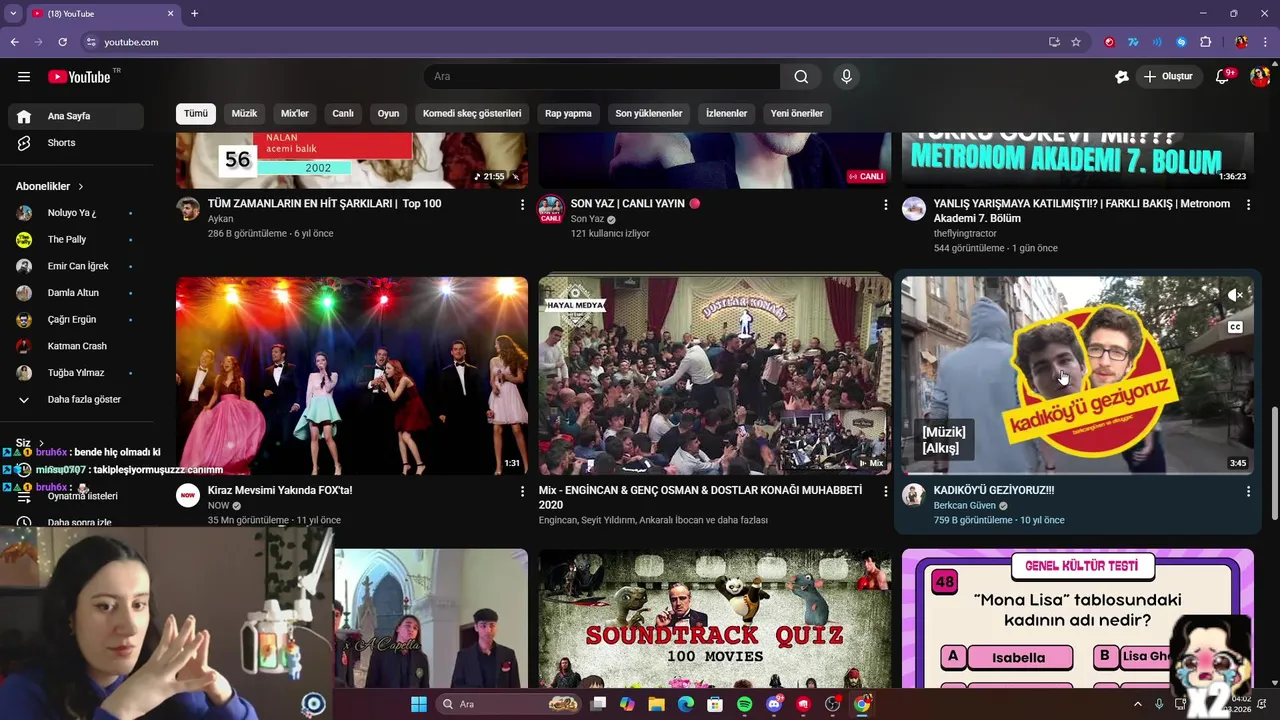Start voice search with the microphone
1280x720 pixels.
pyautogui.click(x=846, y=77)
